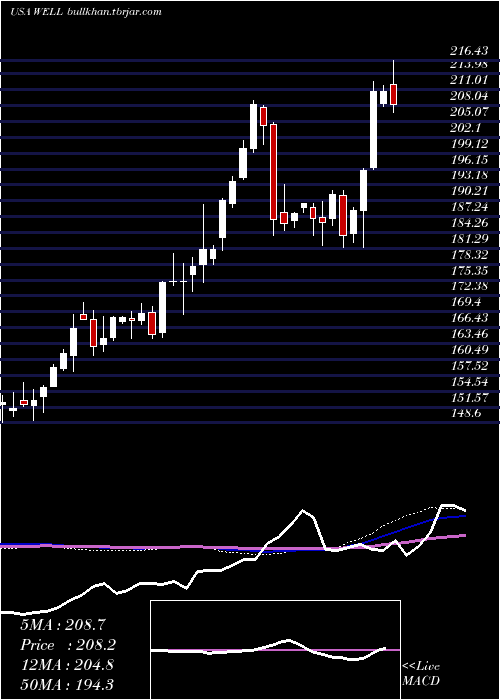Click the 151.57 price level label
This screenshot has width=500, height=700.
coord(468,398)
